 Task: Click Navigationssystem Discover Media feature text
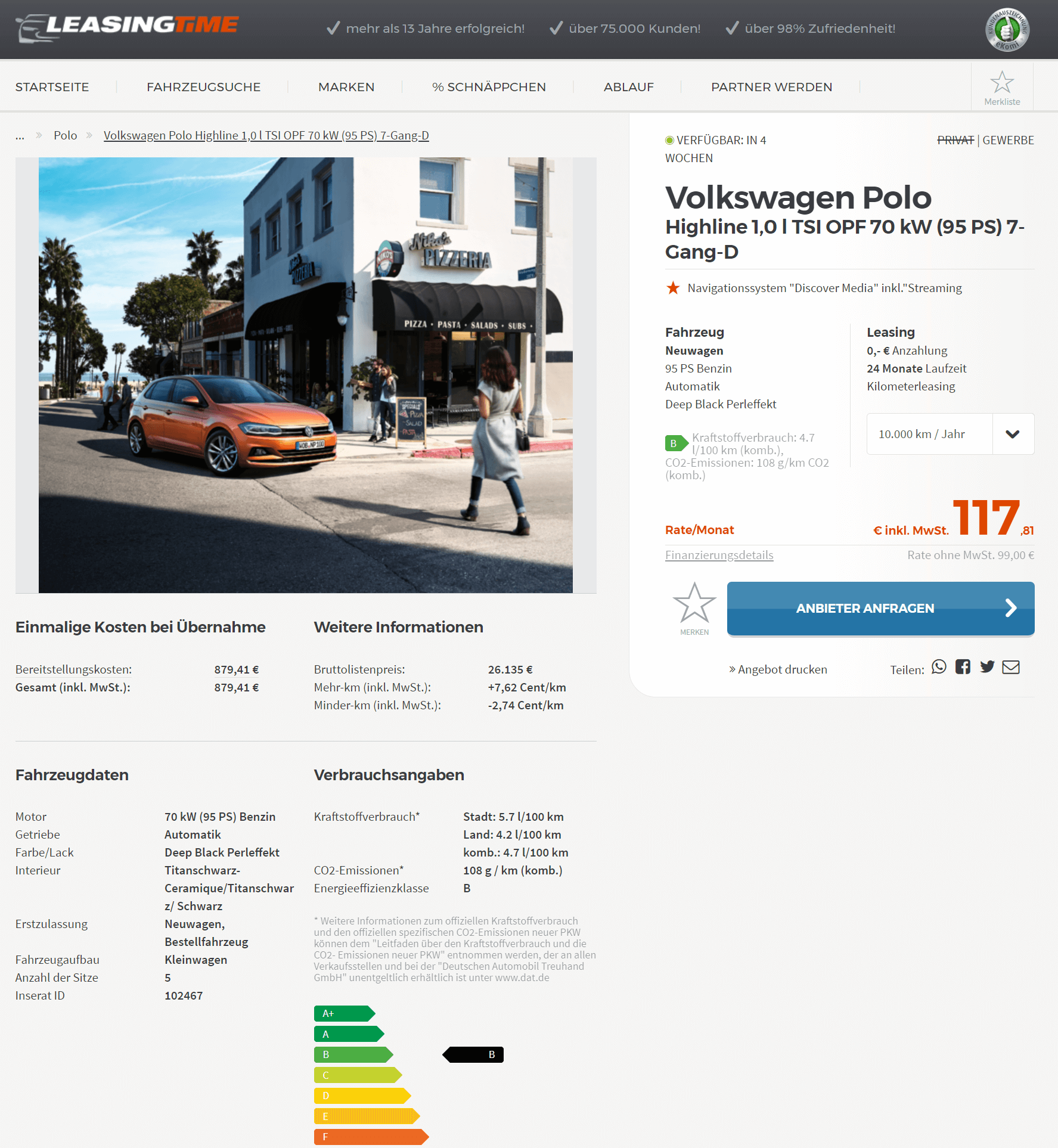tap(824, 288)
